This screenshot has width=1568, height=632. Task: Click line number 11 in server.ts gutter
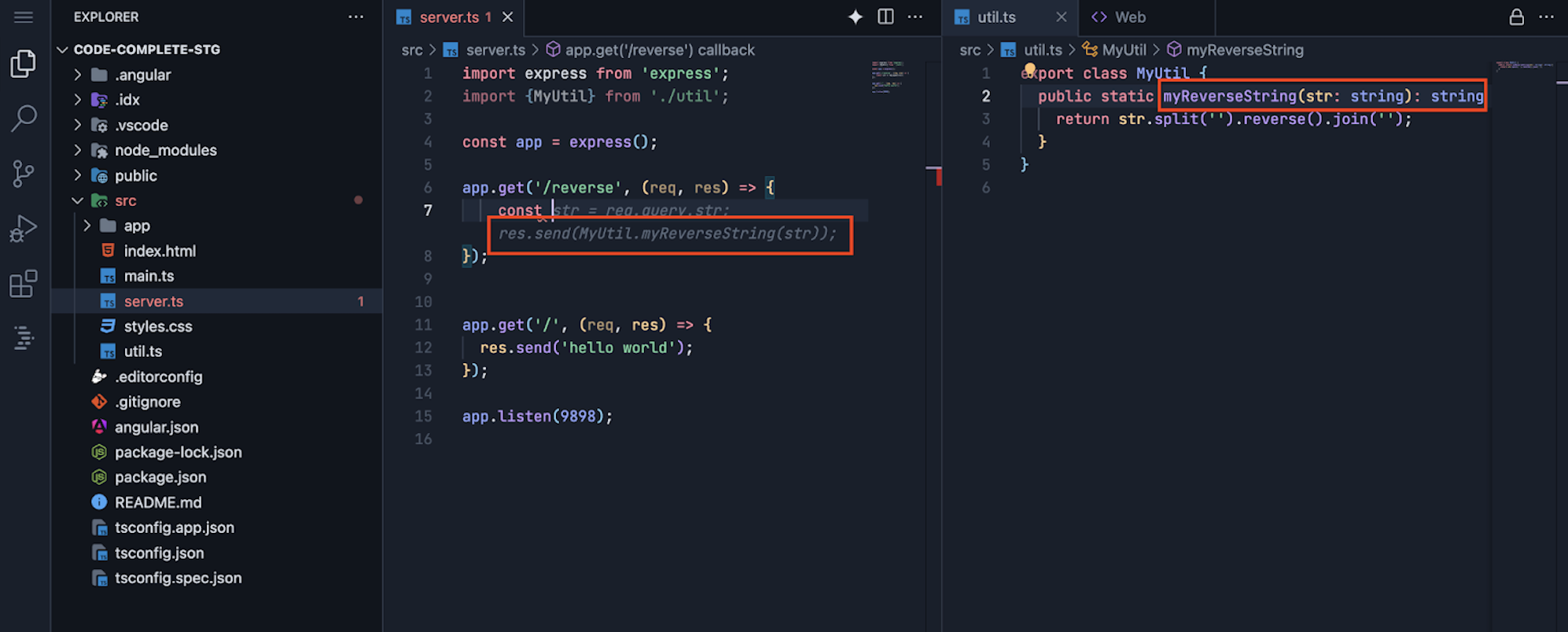point(423,325)
